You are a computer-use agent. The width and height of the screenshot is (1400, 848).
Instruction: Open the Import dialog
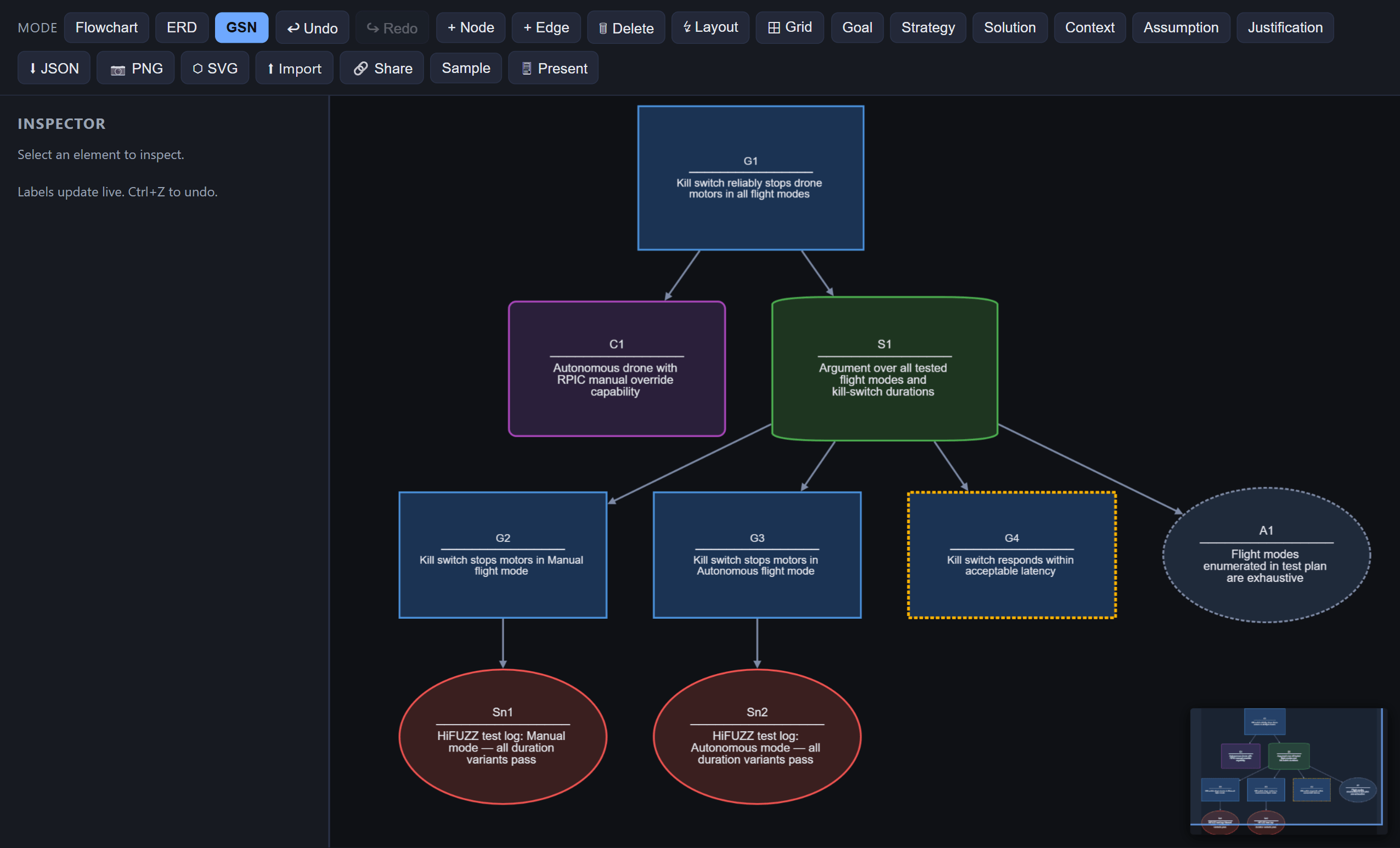pos(294,68)
